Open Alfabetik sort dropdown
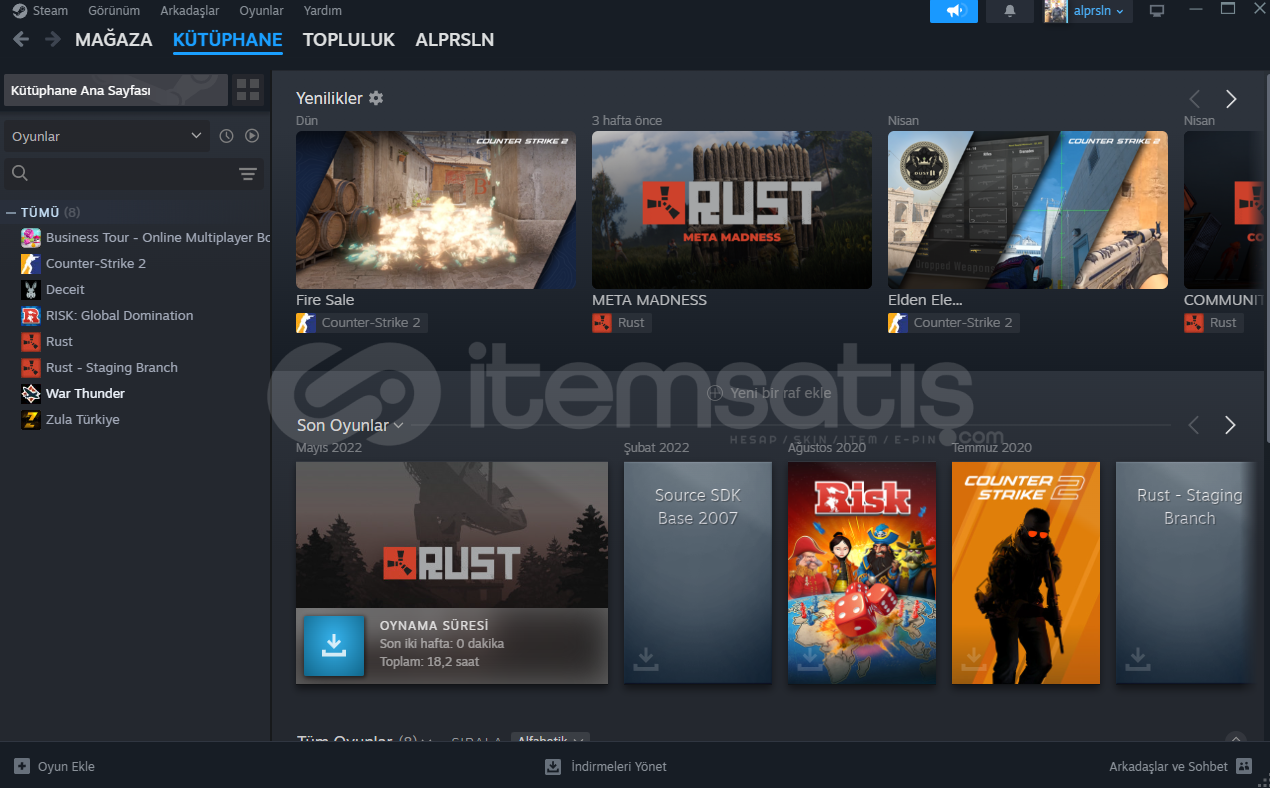 (x=550, y=741)
